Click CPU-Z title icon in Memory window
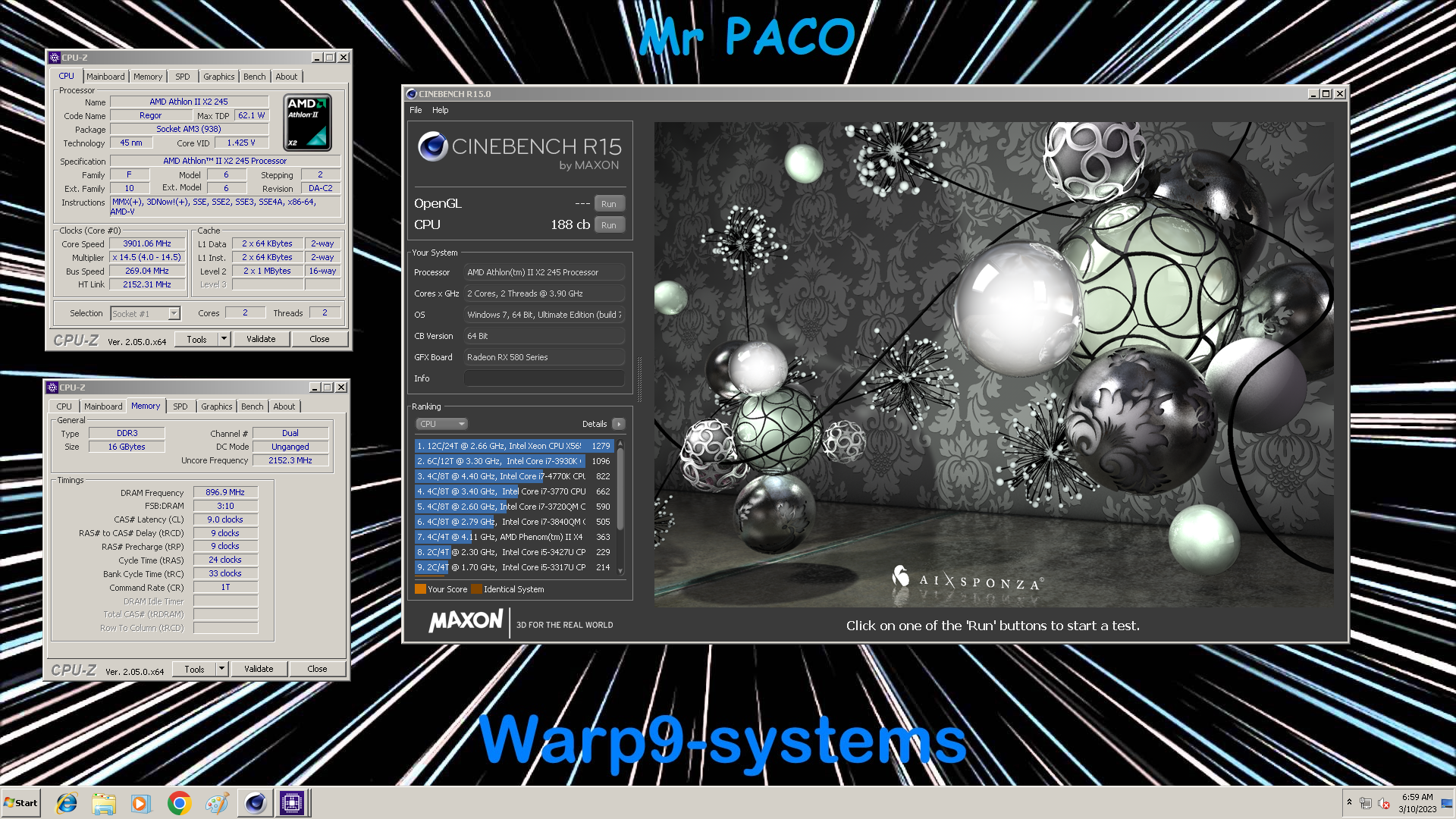The image size is (1456, 819). pos(53,388)
